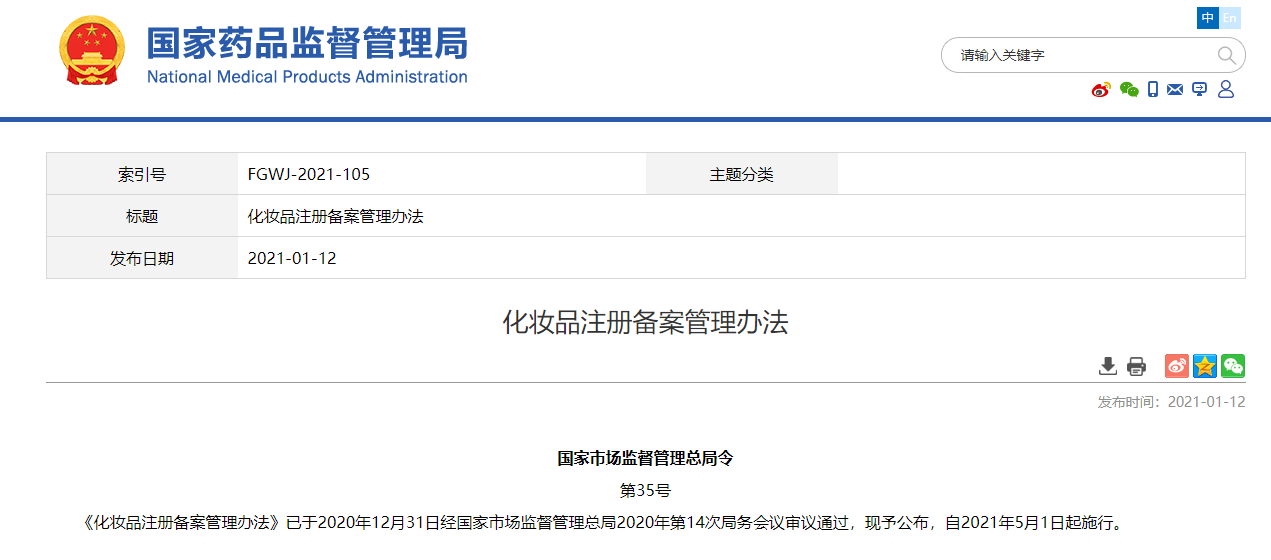Click the 第35号 order number
The width and height of the screenshot is (1271, 560).
coord(645,490)
